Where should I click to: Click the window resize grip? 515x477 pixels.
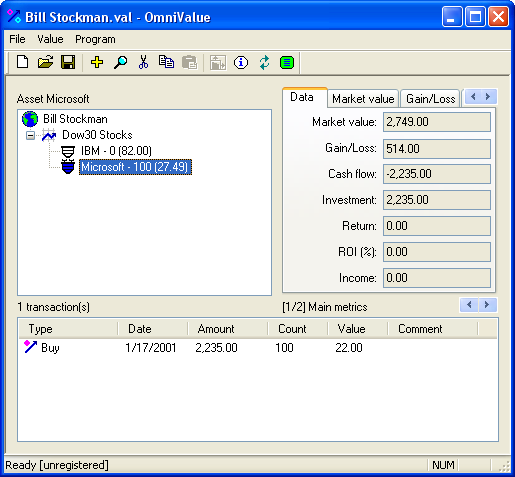505,466
